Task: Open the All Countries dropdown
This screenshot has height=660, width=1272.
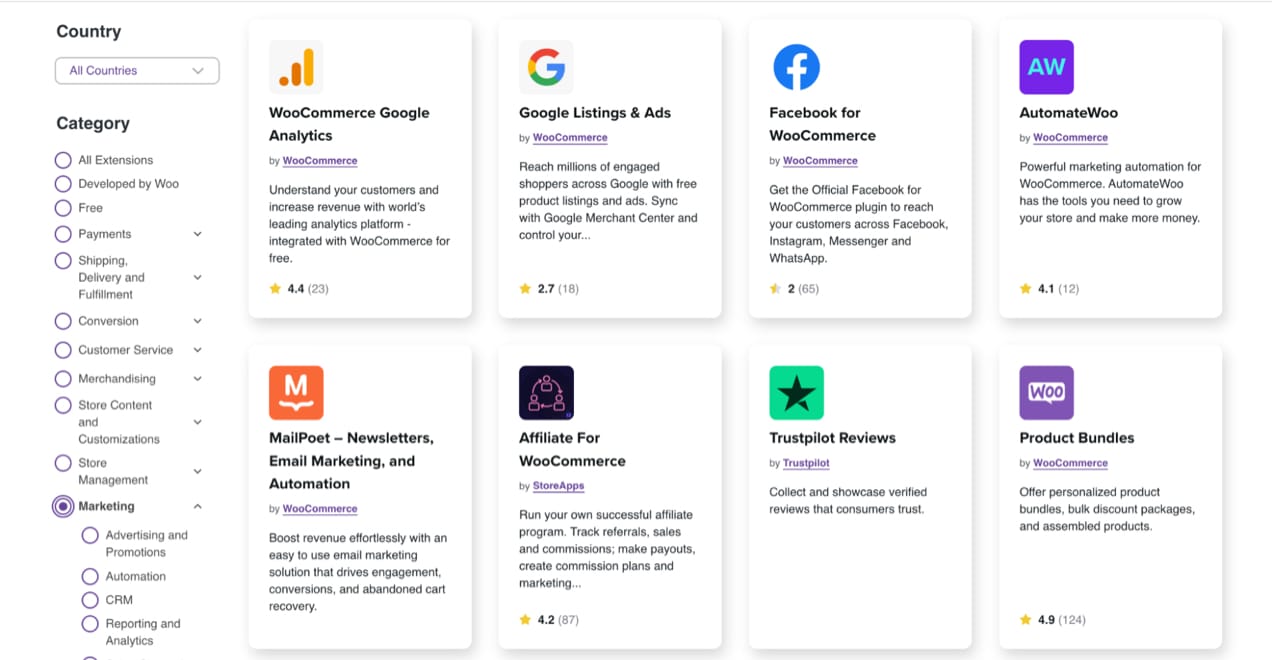Action: (137, 71)
